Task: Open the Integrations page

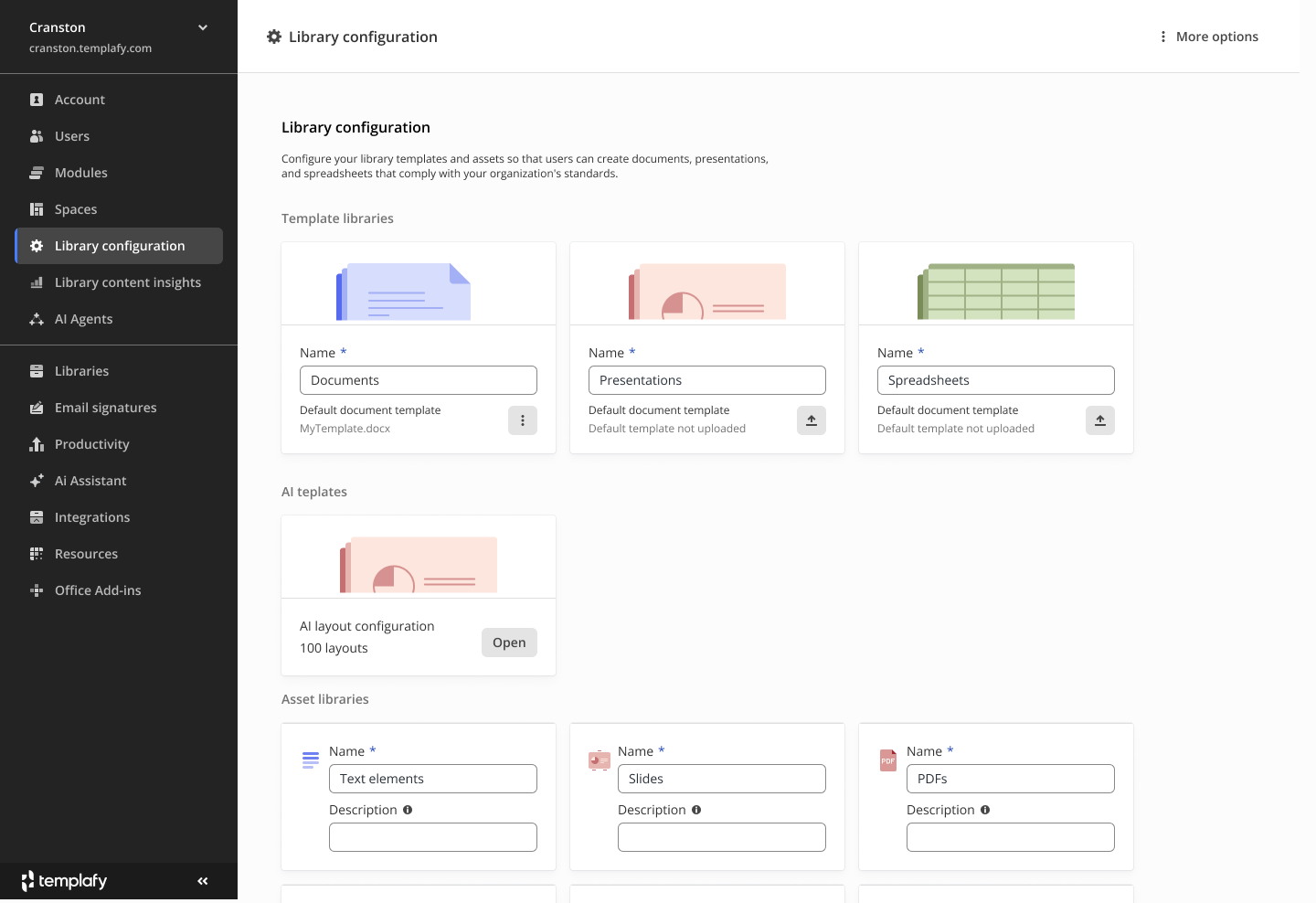Action: pyautogui.click(x=119, y=517)
